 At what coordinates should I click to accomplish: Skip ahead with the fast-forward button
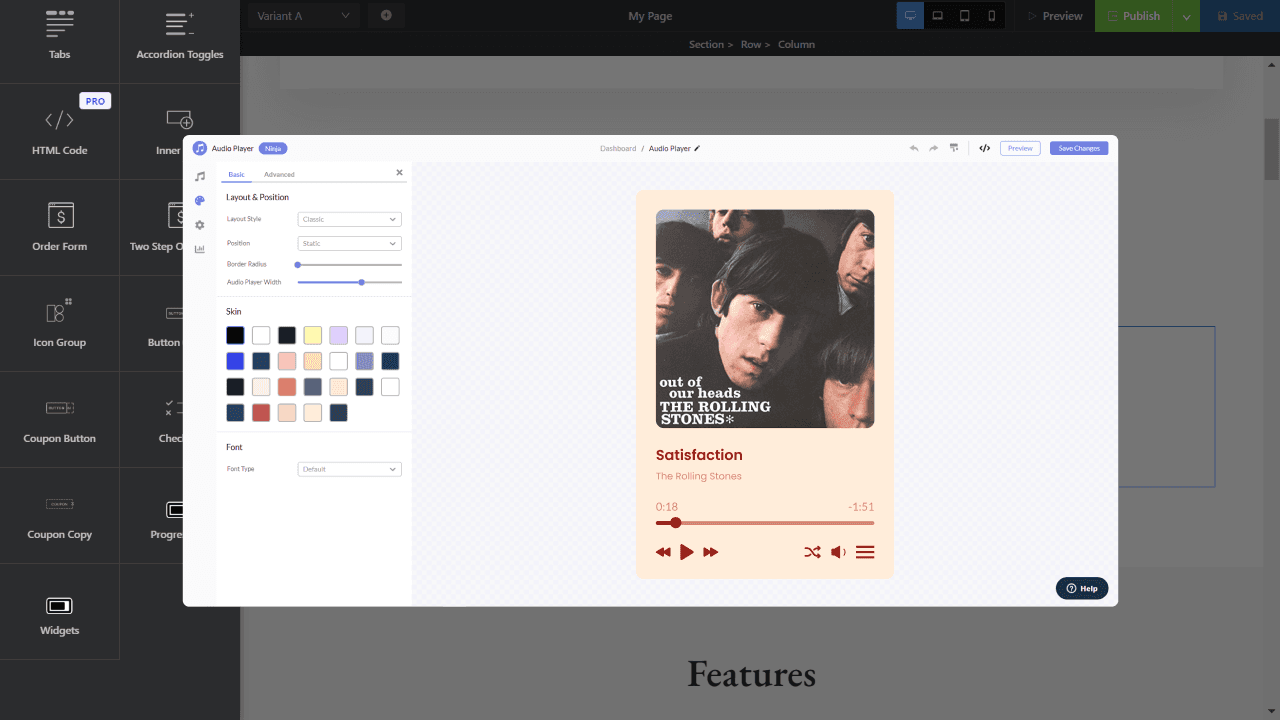(x=710, y=552)
